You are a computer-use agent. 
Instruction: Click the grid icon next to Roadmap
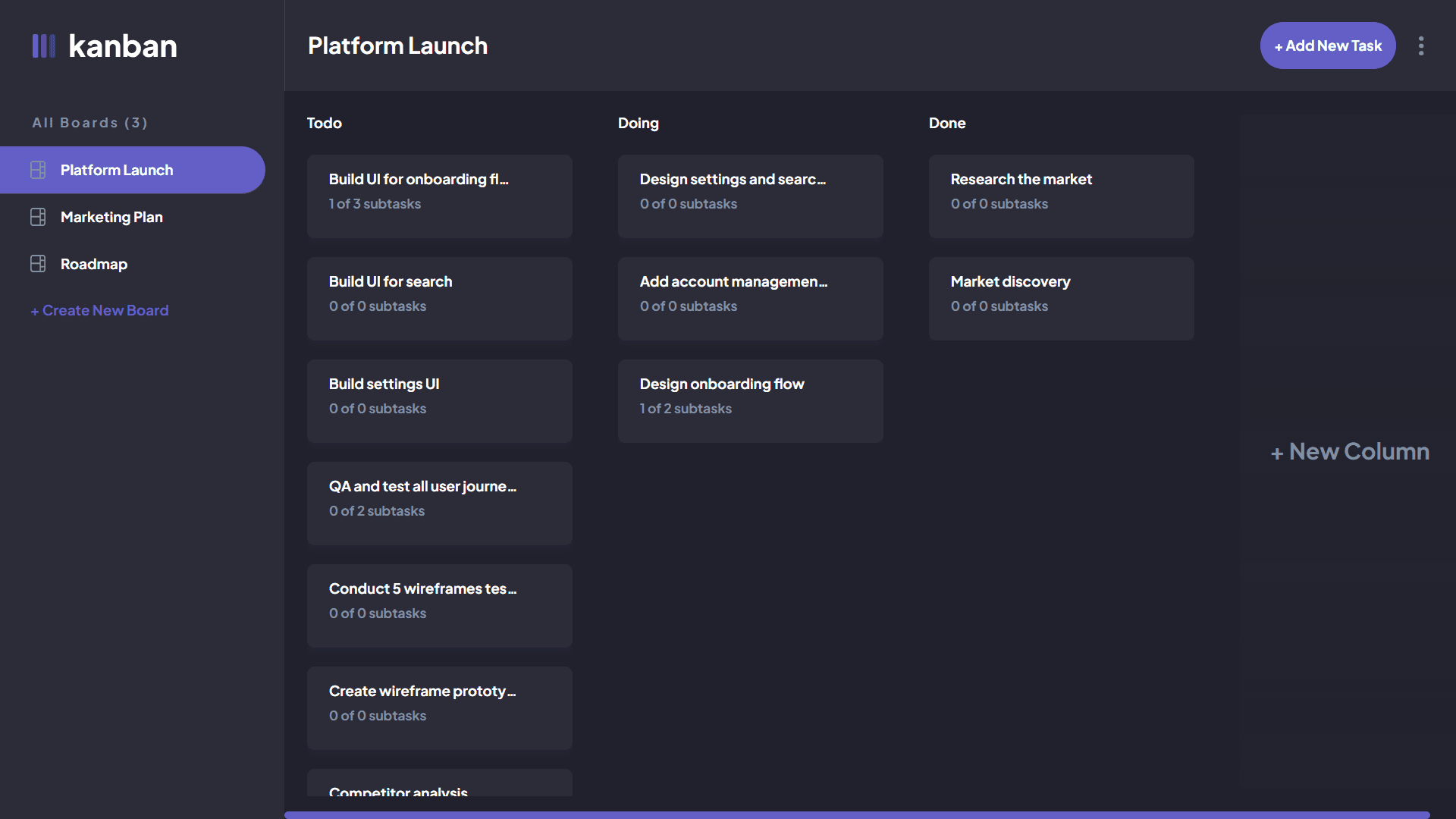point(38,263)
